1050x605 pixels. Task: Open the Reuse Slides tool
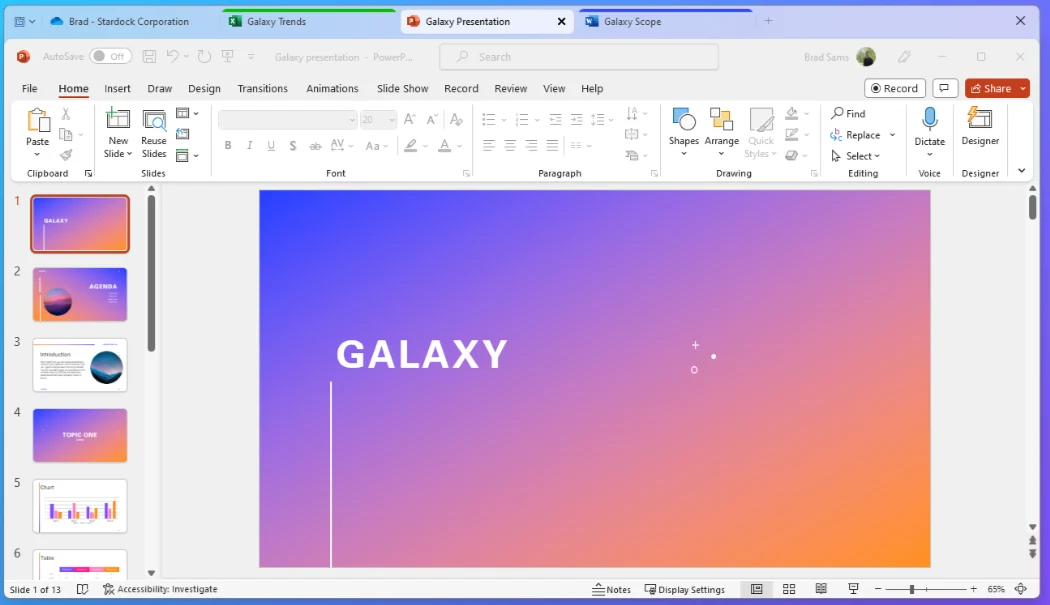153,134
